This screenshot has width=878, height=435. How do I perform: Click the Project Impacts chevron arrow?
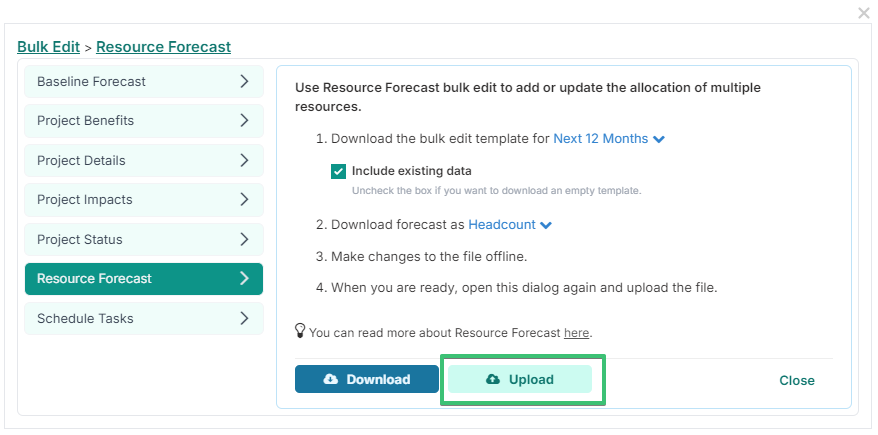[x=244, y=199]
